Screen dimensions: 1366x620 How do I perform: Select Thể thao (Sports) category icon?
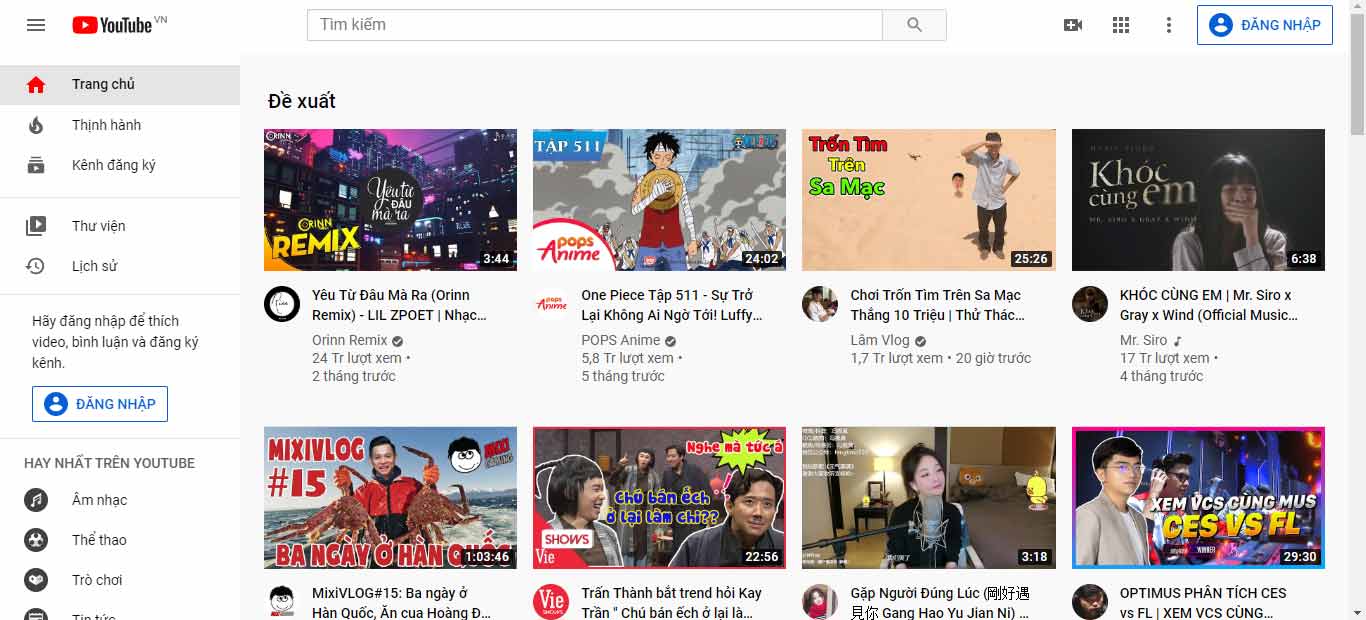coord(36,540)
